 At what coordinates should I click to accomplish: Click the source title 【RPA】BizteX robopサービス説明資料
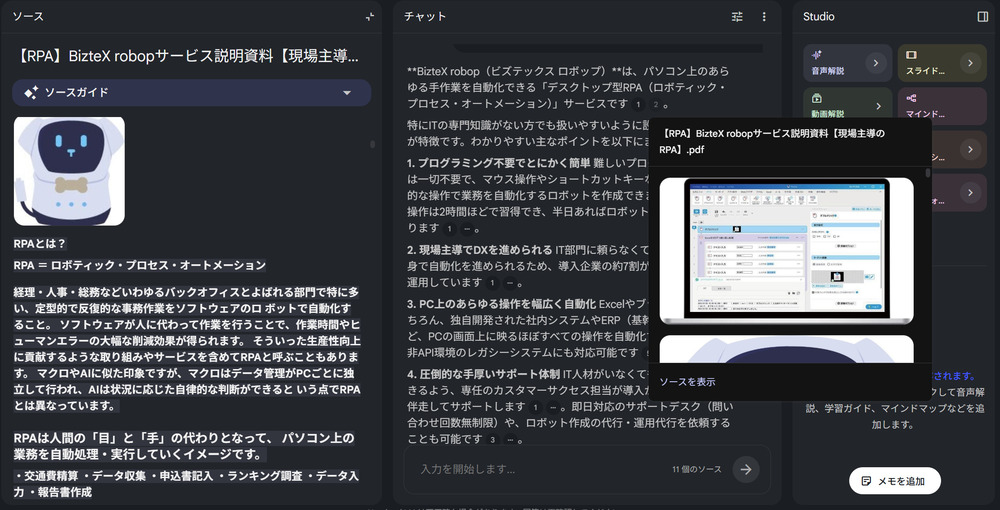tap(186, 57)
